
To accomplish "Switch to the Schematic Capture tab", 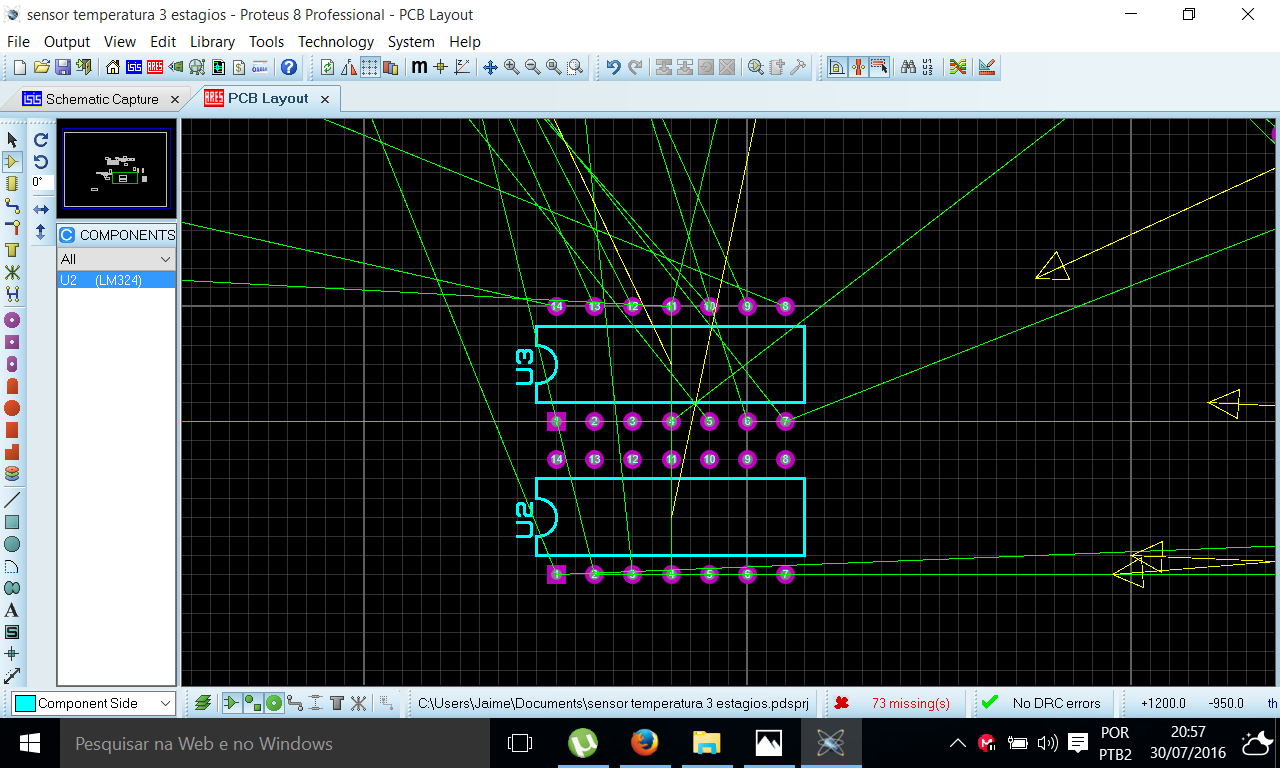I will [x=102, y=99].
